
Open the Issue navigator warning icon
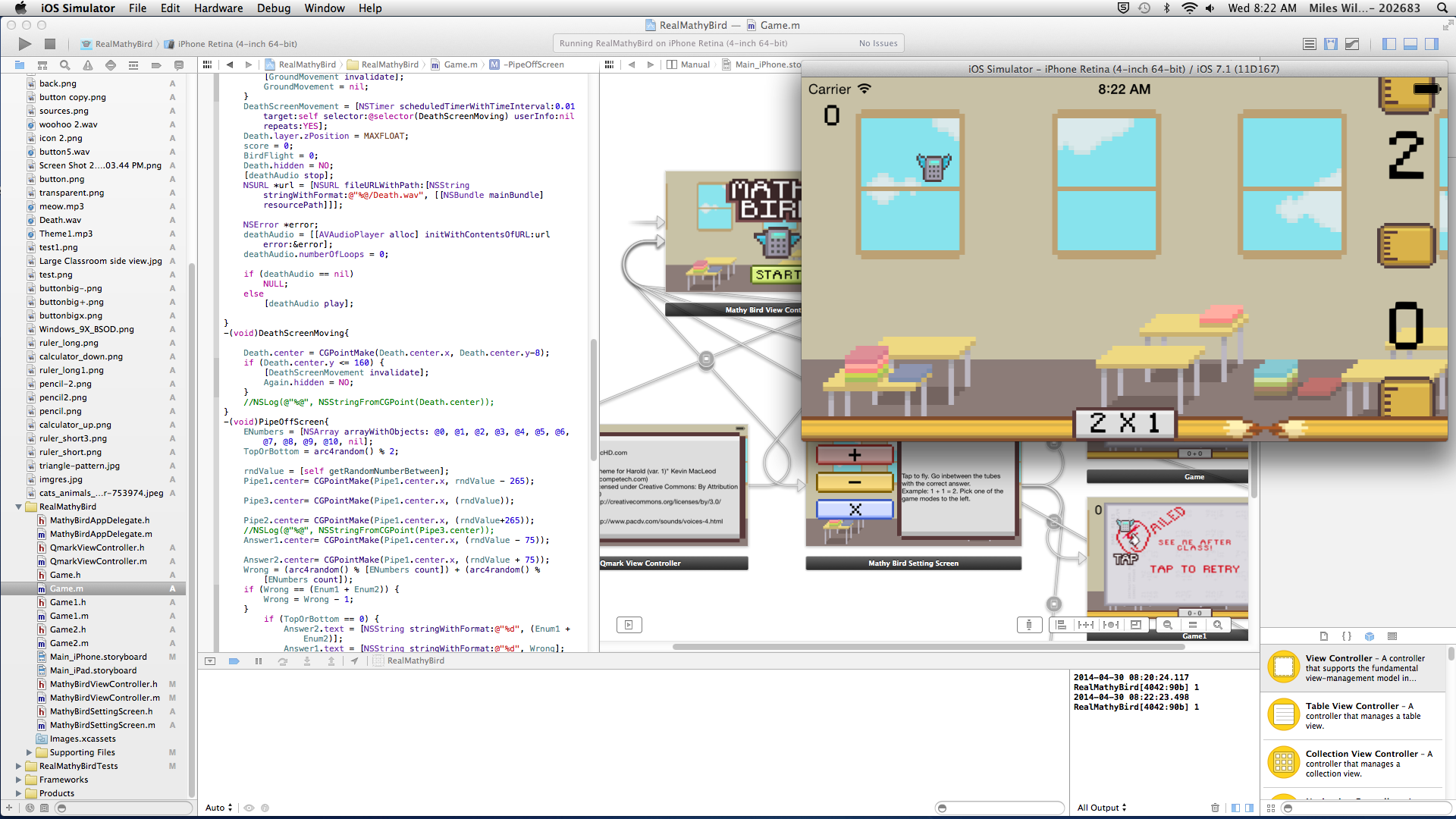(88, 65)
